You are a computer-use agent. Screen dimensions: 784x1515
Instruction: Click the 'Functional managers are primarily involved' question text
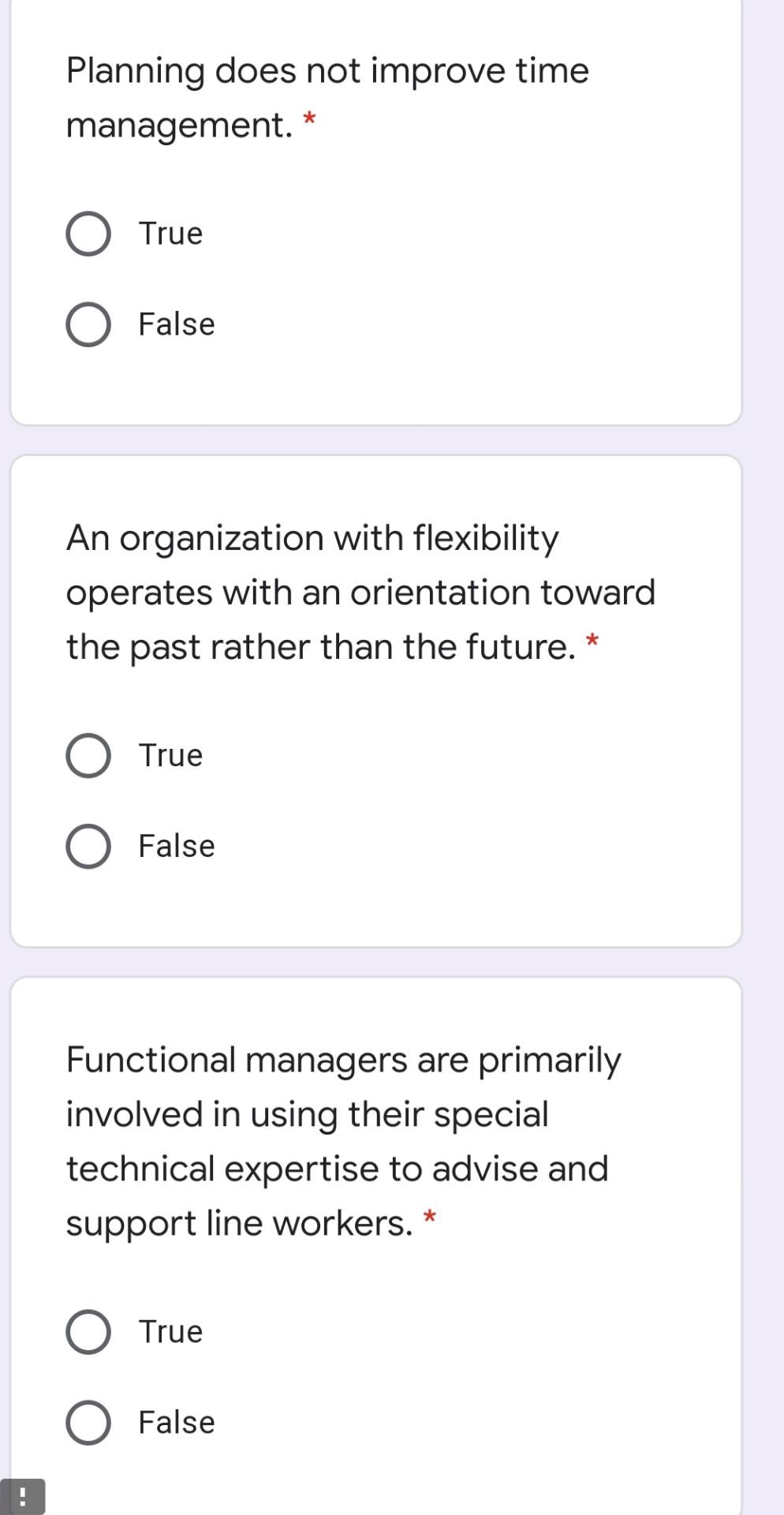coord(343,1141)
